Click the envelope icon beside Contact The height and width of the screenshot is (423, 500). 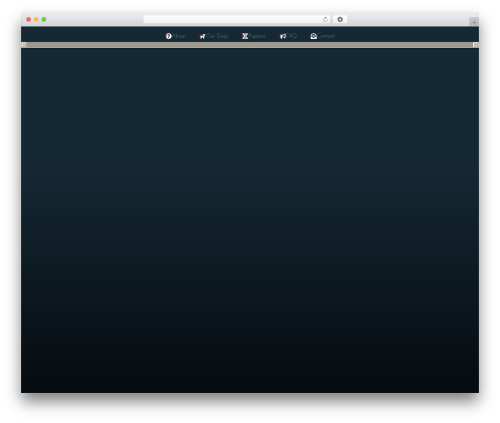pos(314,36)
